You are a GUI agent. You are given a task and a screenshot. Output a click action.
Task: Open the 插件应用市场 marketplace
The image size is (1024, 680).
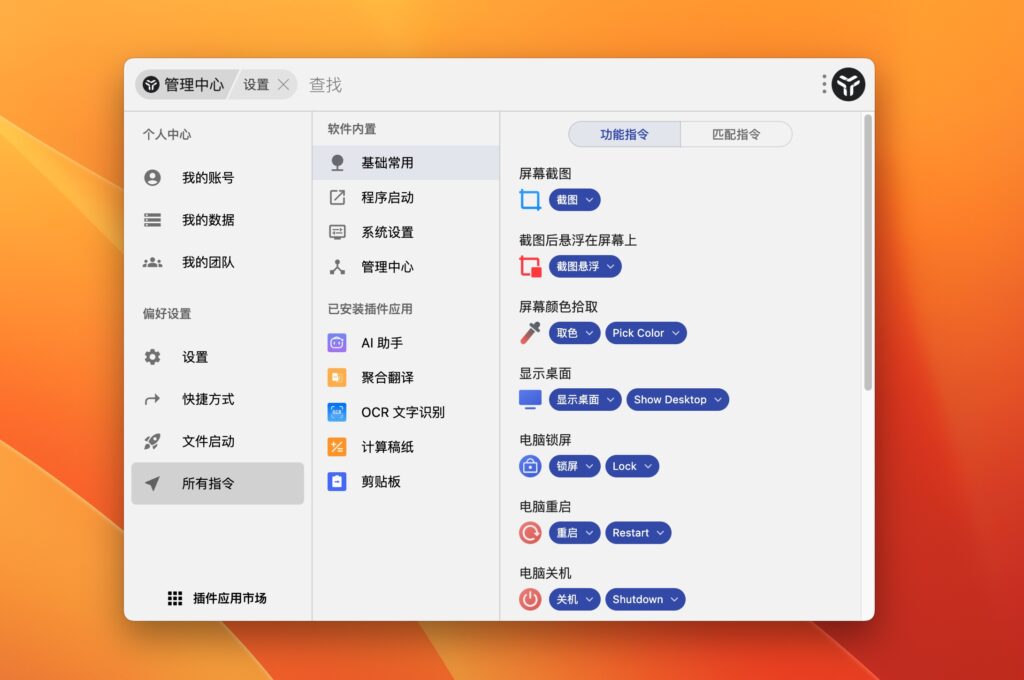[218, 597]
